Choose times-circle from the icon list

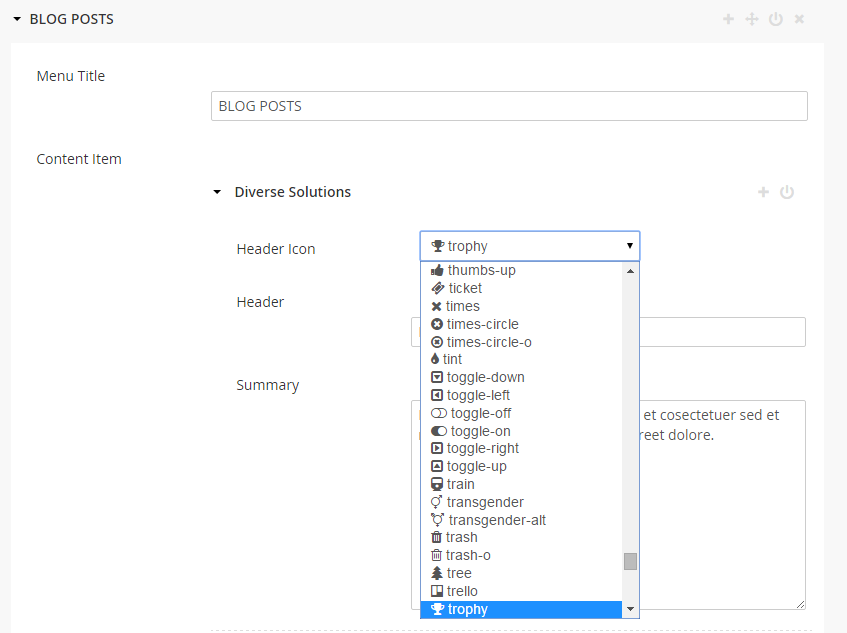coord(482,324)
